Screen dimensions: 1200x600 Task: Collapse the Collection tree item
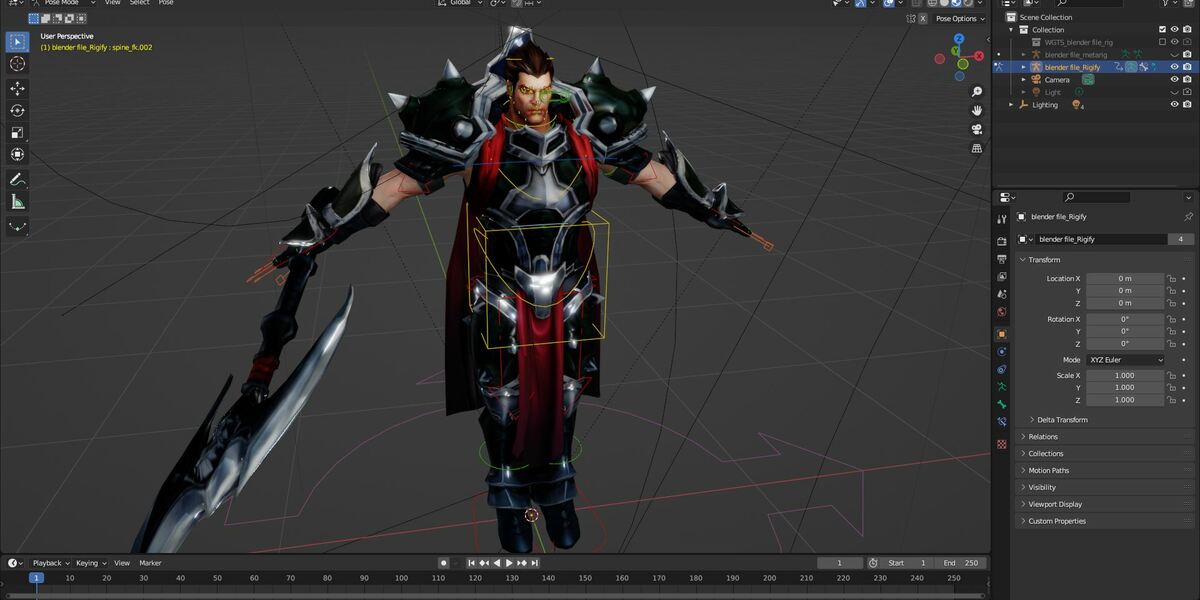(x=1011, y=30)
